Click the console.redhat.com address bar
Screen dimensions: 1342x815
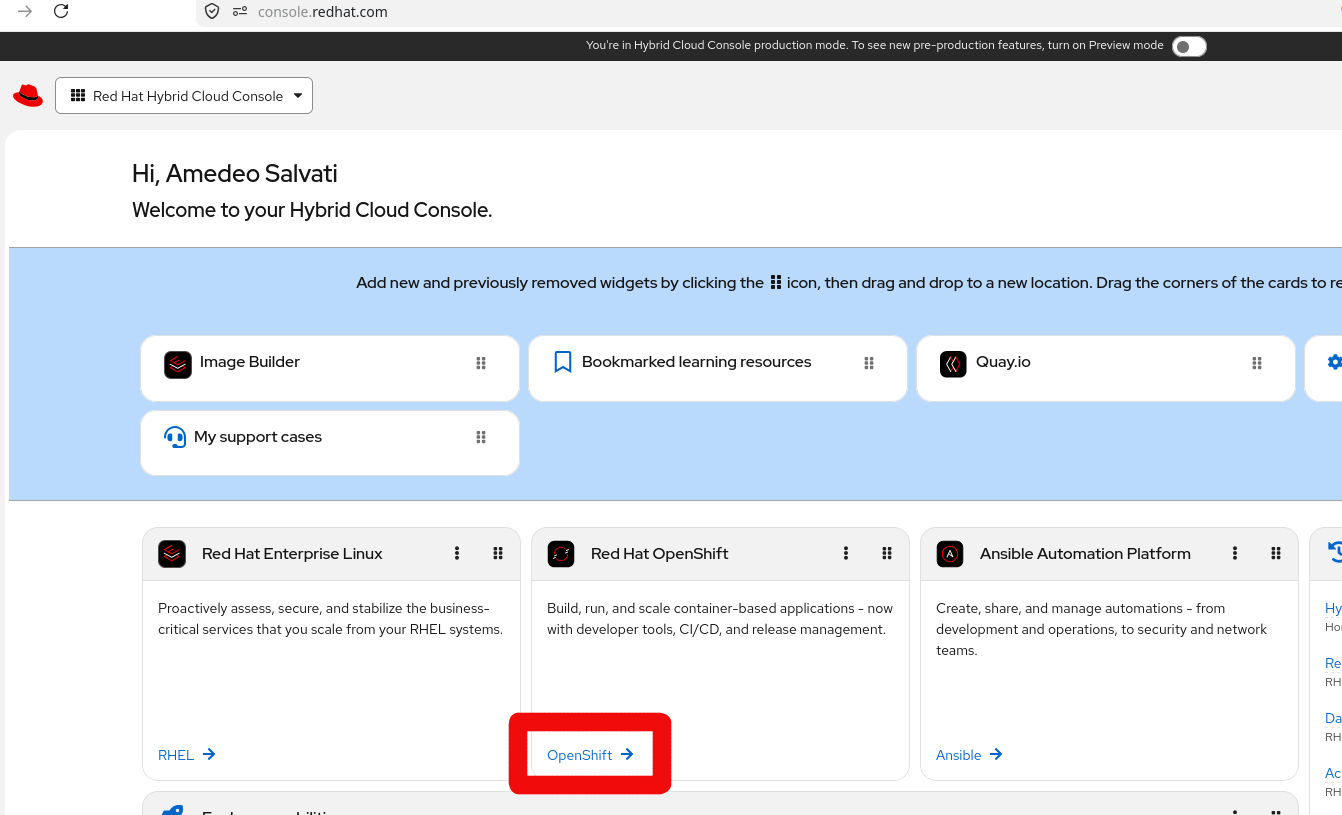tap(770, 12)
